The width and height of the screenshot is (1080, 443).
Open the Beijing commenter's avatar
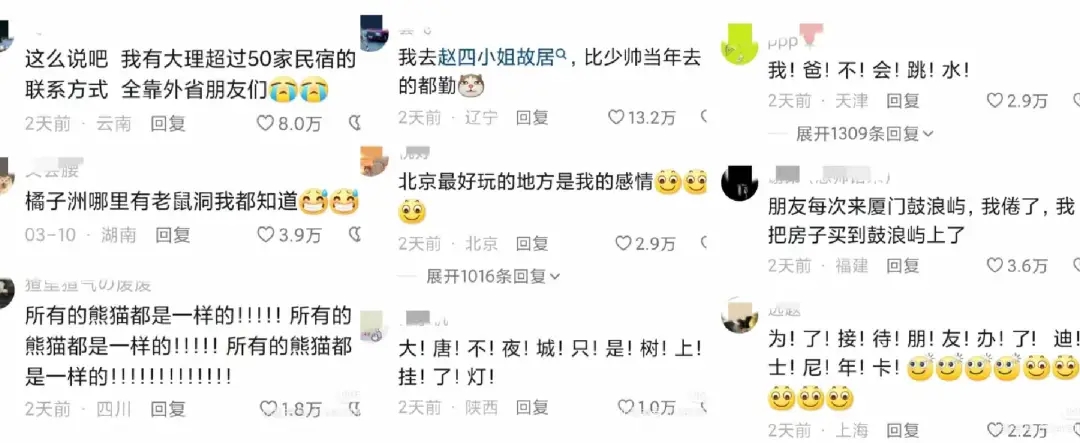375,162
